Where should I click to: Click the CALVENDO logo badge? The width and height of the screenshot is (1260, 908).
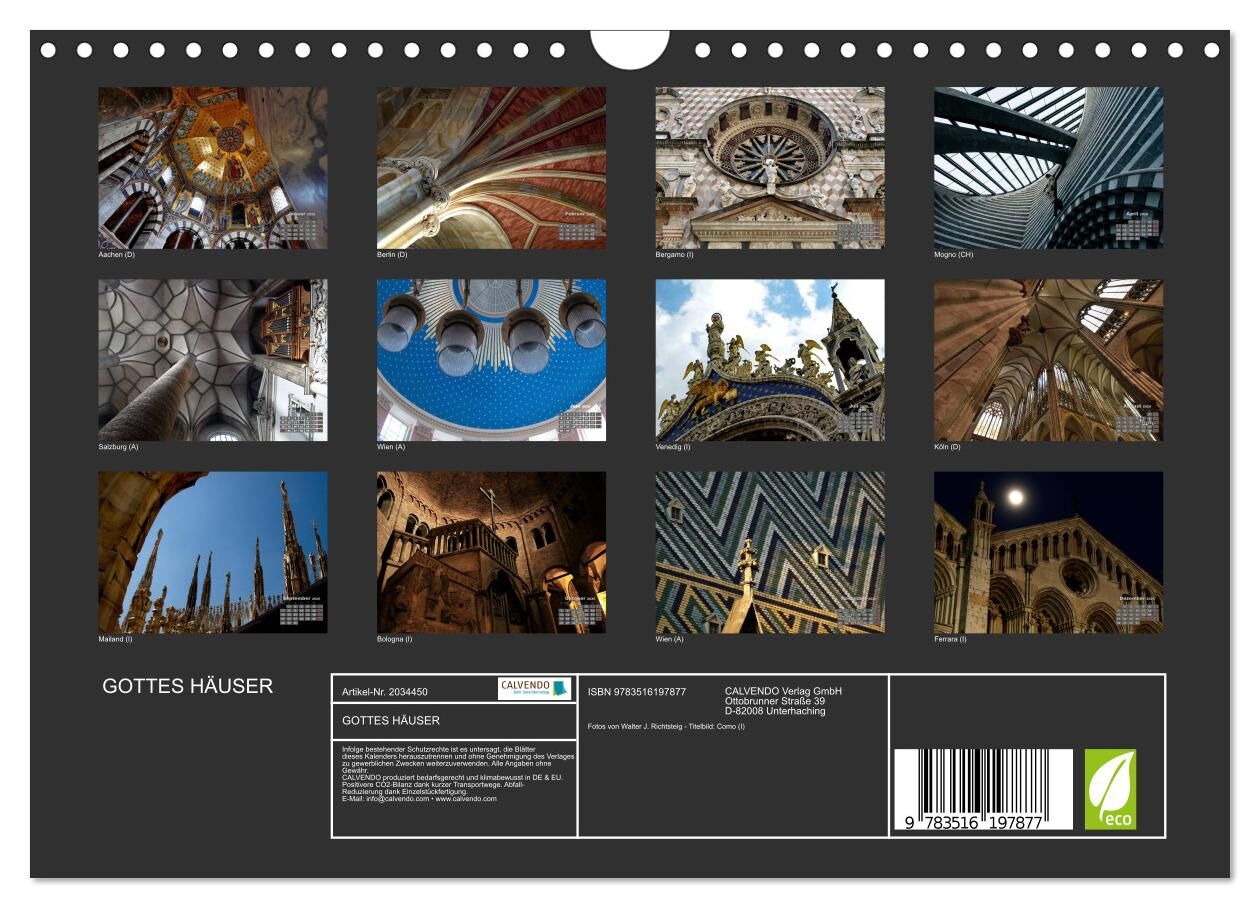534,688
